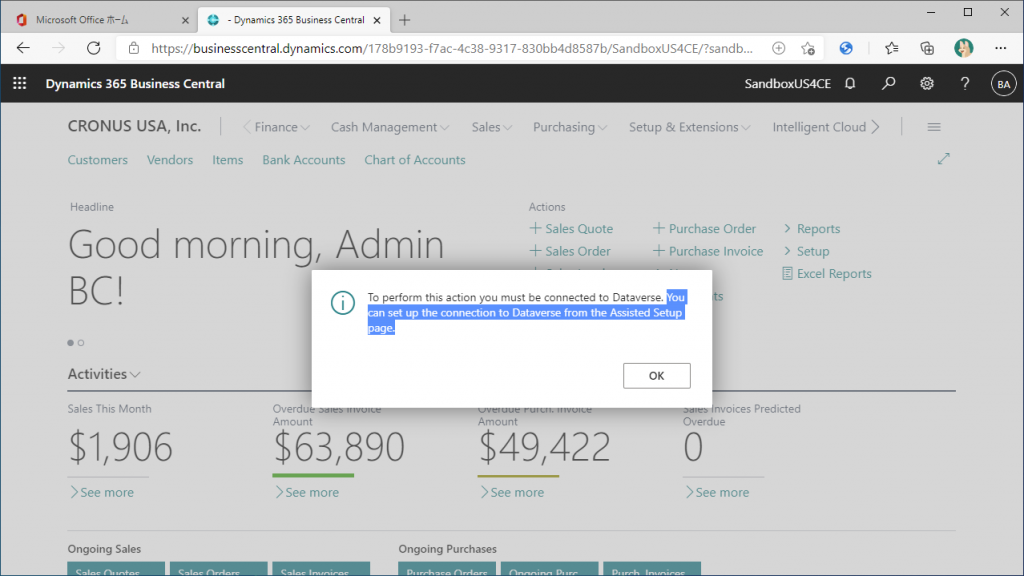The width and height of the screenshot is (1024, 576).
Task: Click the CRONUS USA, Inc. company name
Action: [x=135, y=126]
